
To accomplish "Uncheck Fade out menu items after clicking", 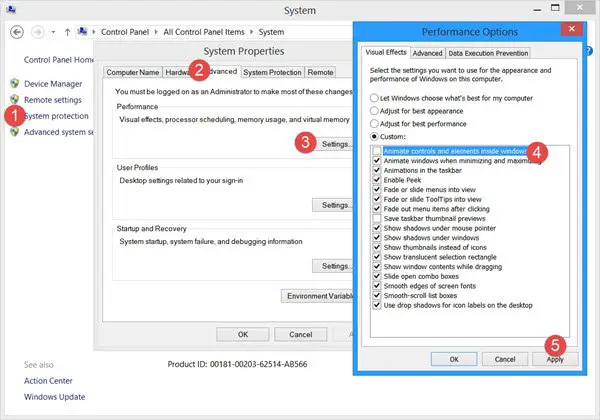I will [x=377, y=209].
